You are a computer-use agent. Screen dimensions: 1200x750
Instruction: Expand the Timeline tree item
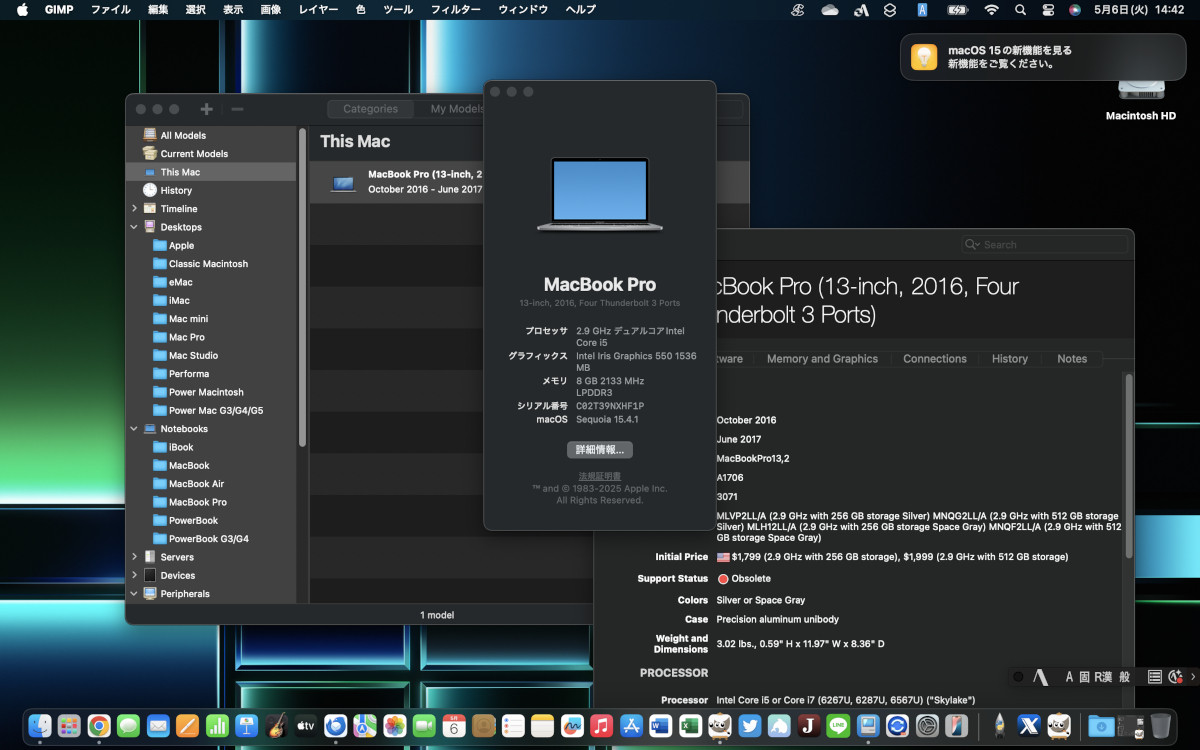pos(135,209)
